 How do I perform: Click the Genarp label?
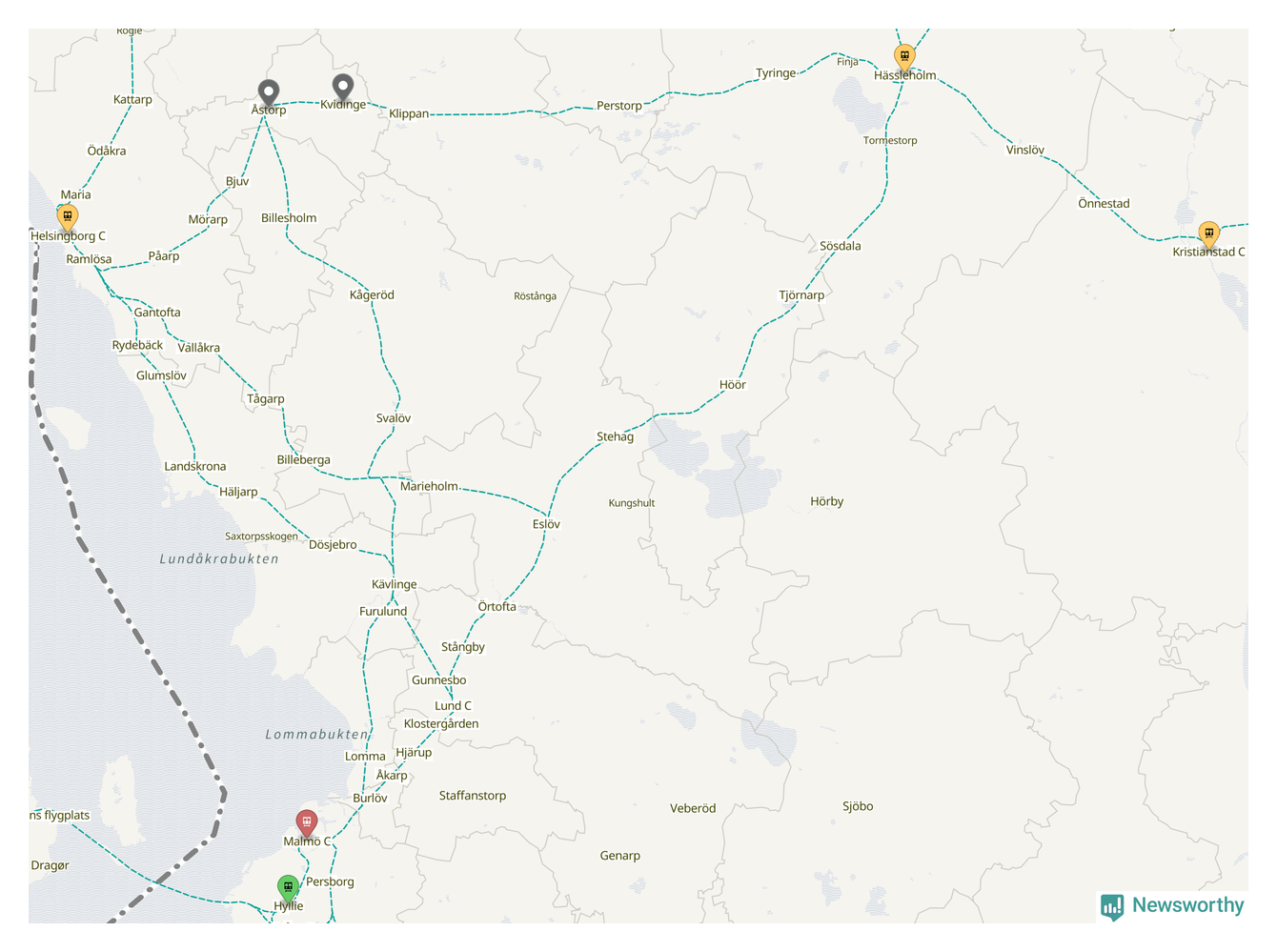620,856
